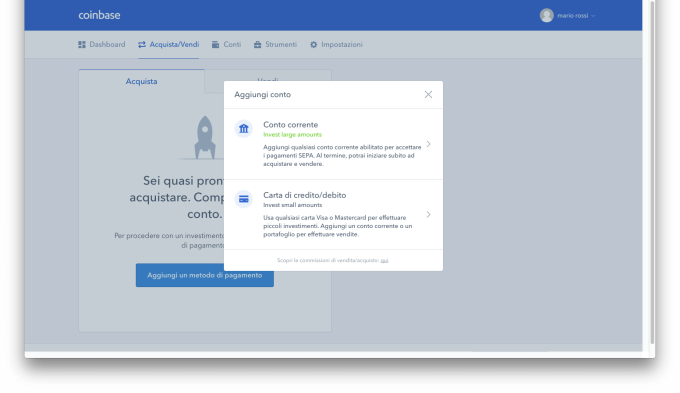680x393 pixels.
Task: Click the rocket illustration
Action: click(x=205, y=138)
